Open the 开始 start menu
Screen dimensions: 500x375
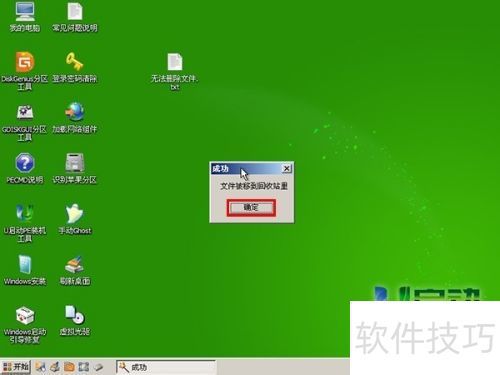coord(16,367)
